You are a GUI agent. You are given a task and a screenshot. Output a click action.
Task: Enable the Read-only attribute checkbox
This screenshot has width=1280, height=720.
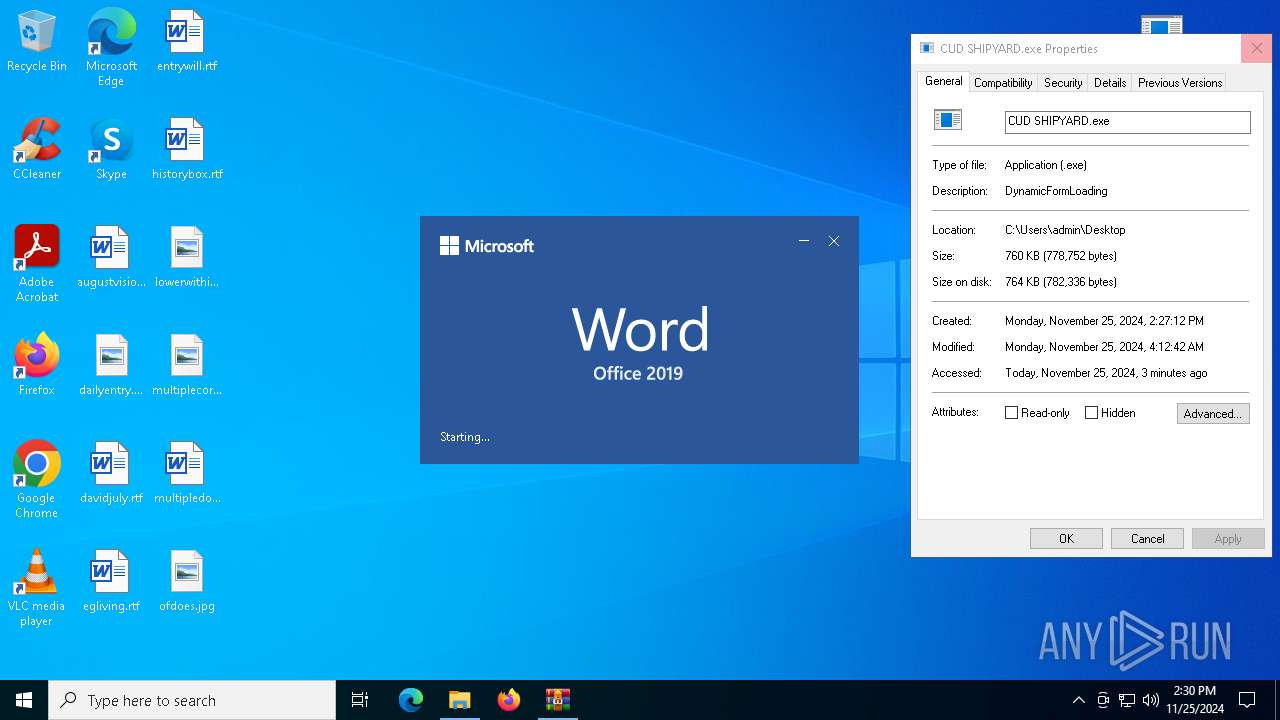coord(1011,413)
